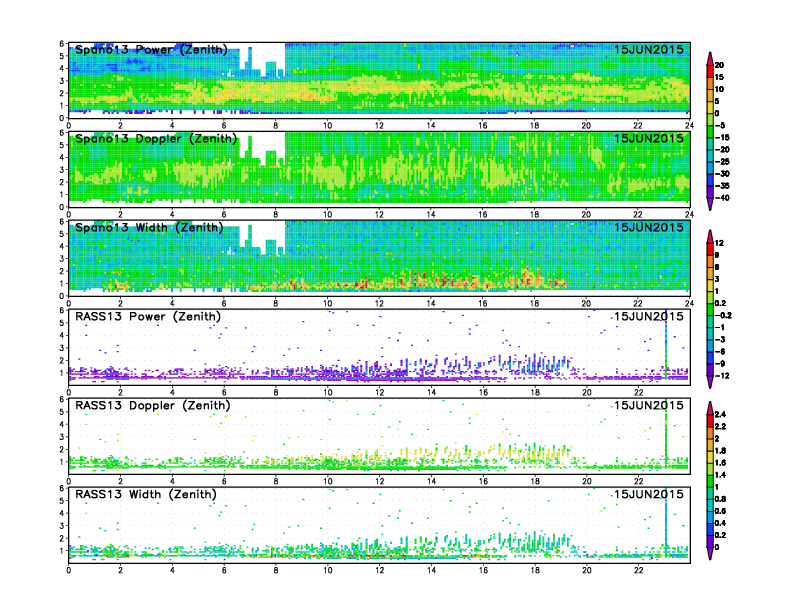Click the "-6" label on the middle colorbar
The height and width of the screenshot is (612, 792).
[720, 351]
